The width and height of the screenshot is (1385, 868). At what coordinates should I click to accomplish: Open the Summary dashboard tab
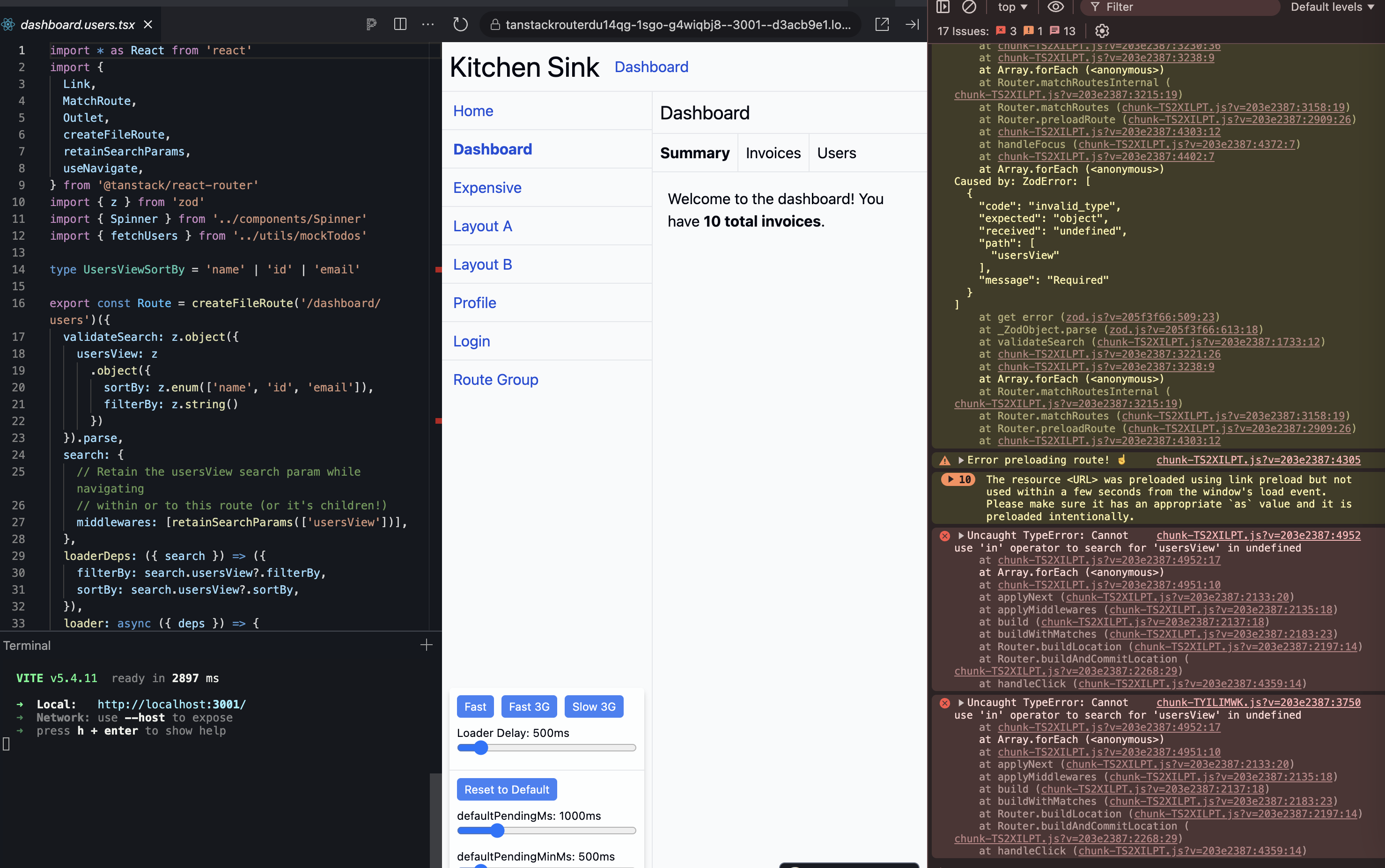694,153
